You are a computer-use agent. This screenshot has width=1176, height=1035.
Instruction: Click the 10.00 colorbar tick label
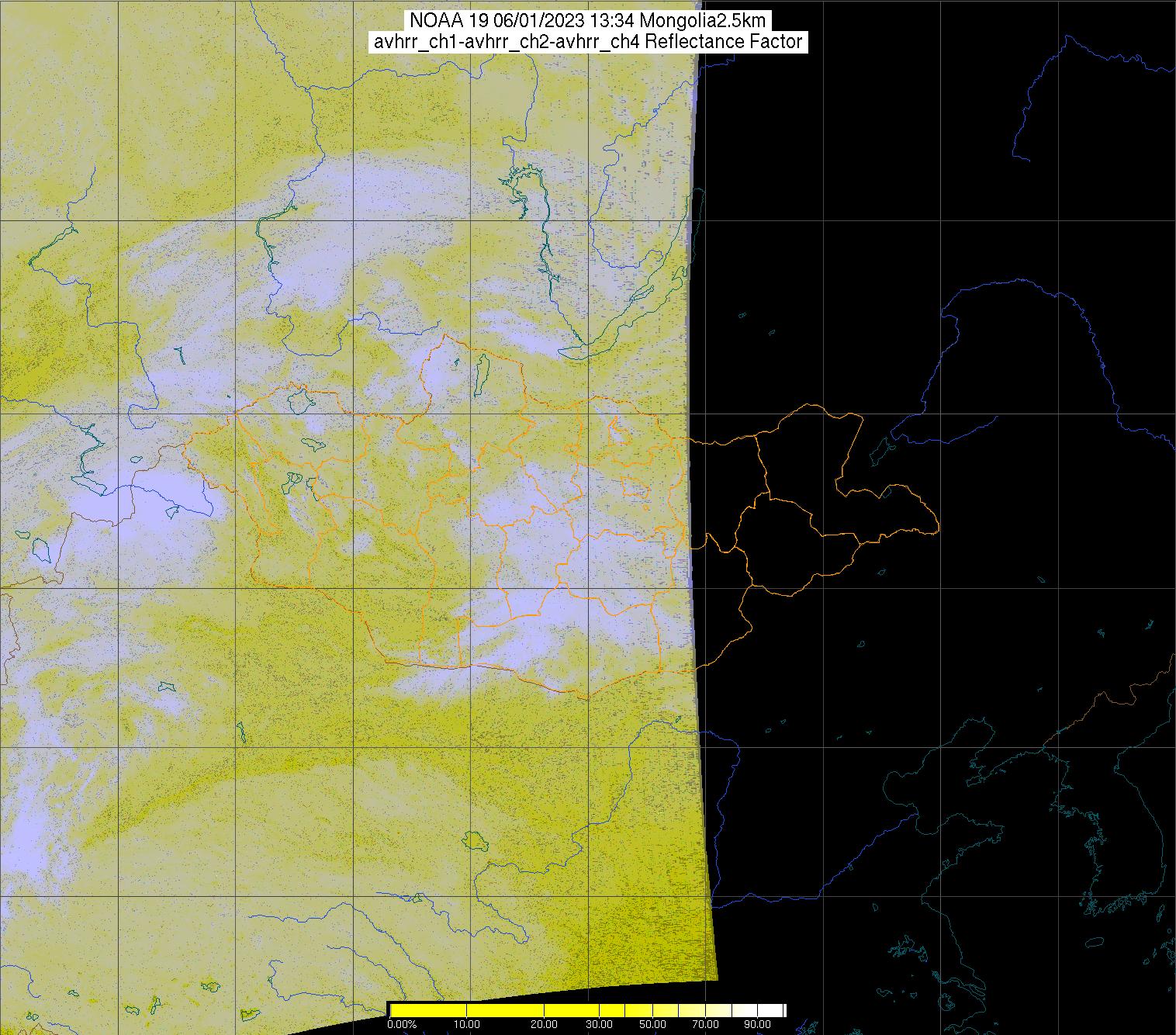pos(466,1025)
